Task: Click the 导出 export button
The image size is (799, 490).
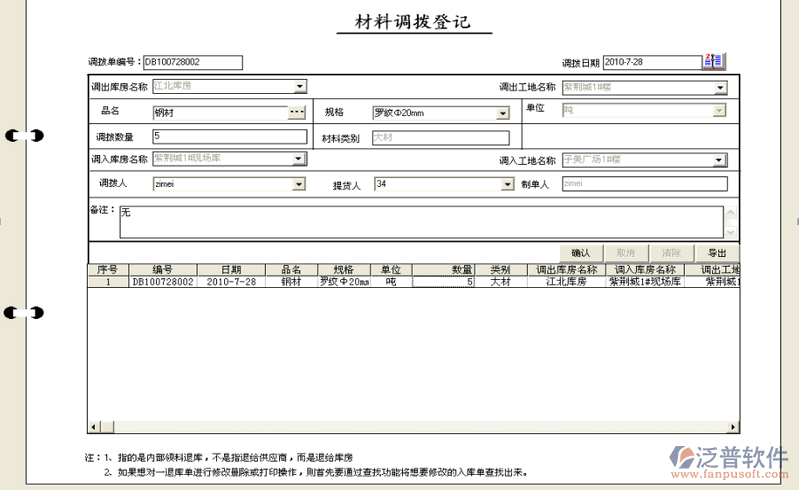Action: (x=717, y=253)
